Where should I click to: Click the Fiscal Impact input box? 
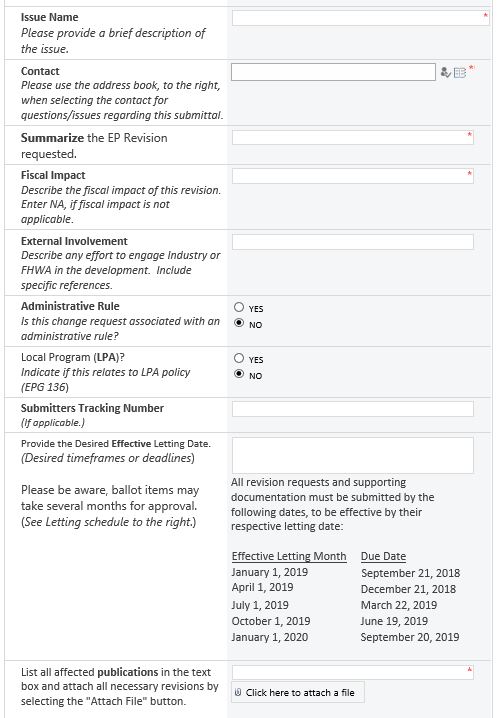(353, 176)
